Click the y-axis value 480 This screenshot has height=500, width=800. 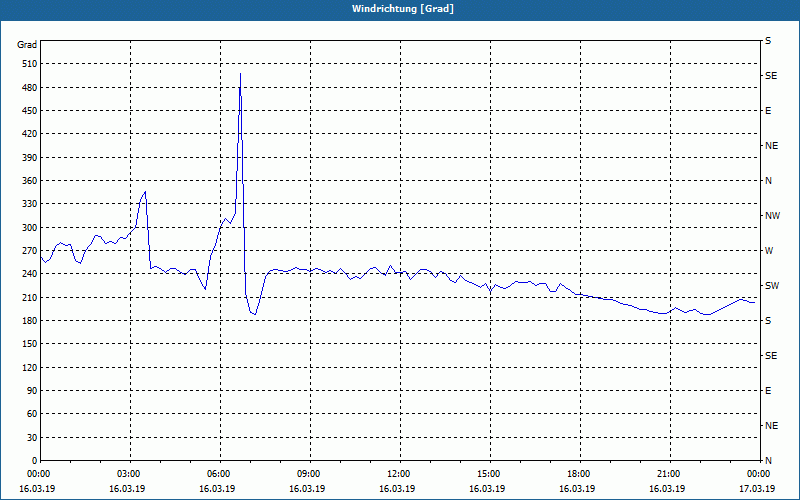[x=30, y=88]
